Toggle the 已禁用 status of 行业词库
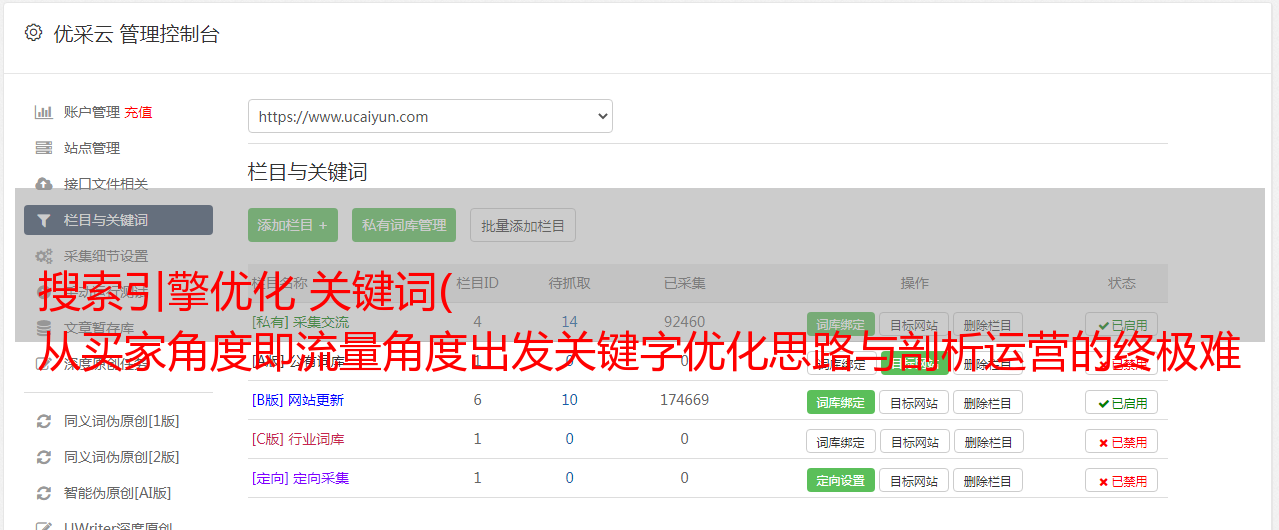1279x530 pixels. [1122, 441]
